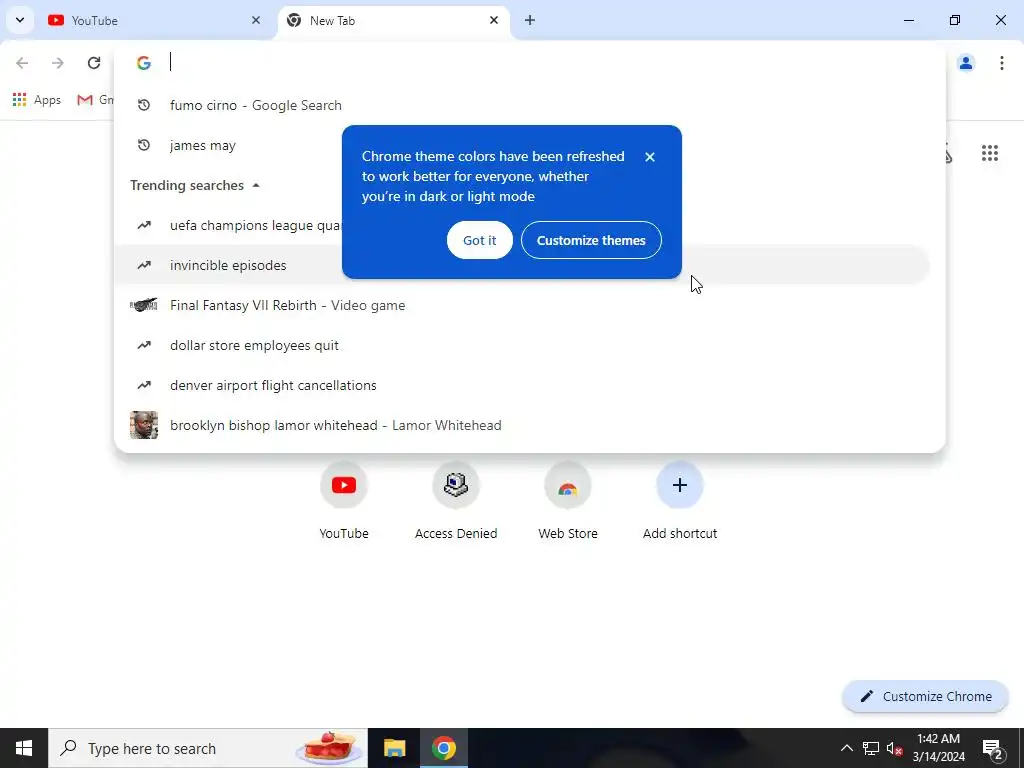Click the browser back arrow
The height and width of the screenshot is (768, 1024).
(22, 63)
